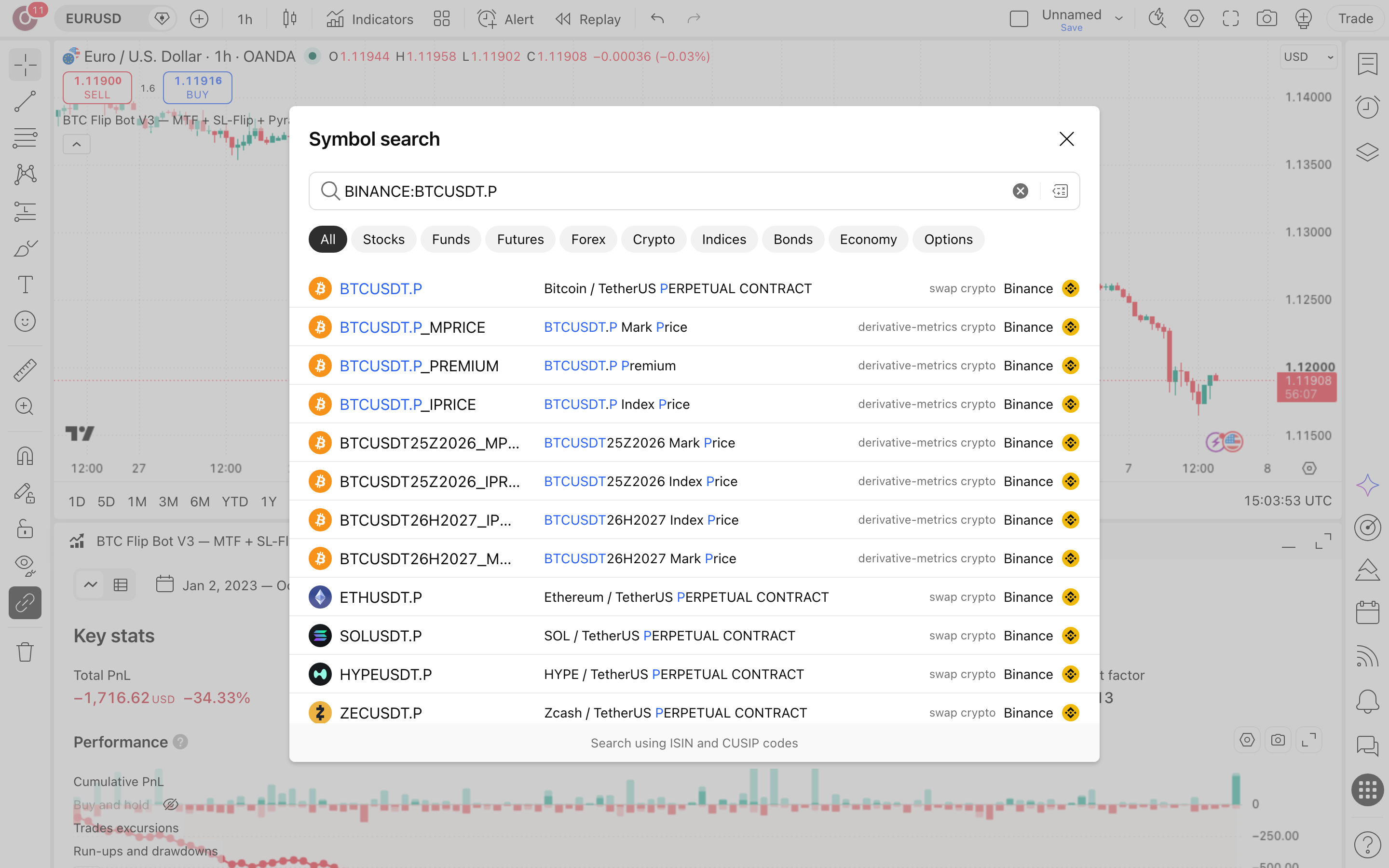Filter results by Crypto tab
Viewport: 1389px width, 868px height.
(x=653, y=239)
